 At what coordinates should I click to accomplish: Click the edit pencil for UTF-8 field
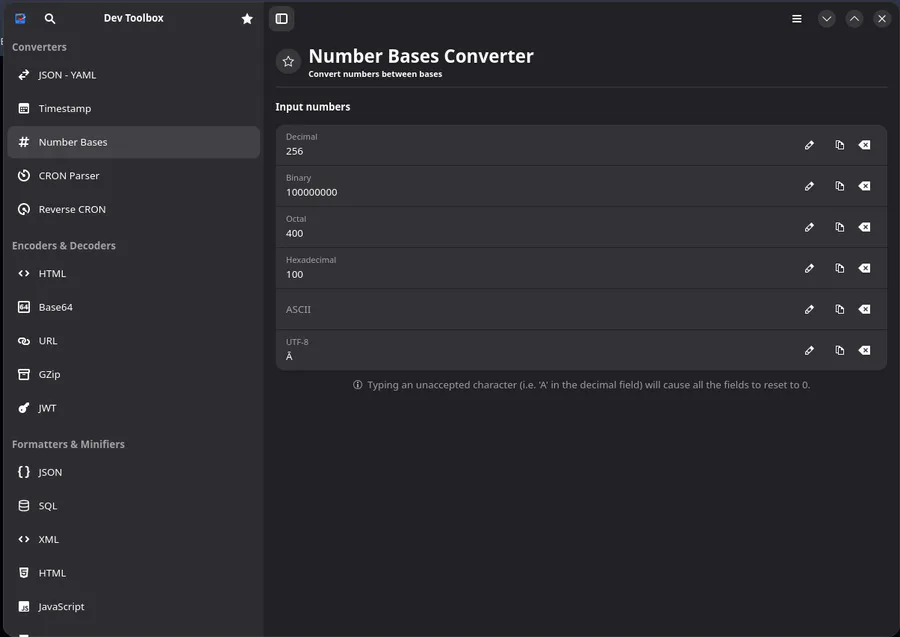(810, 350)
